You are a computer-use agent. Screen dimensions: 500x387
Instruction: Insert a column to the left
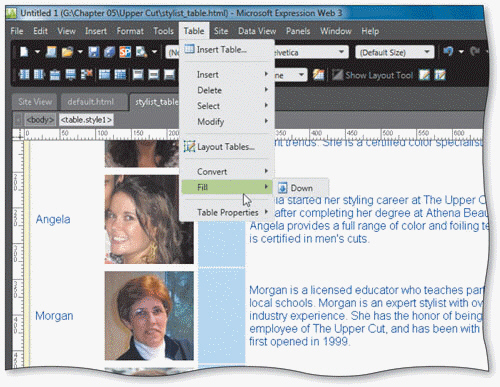coord(24,74)
